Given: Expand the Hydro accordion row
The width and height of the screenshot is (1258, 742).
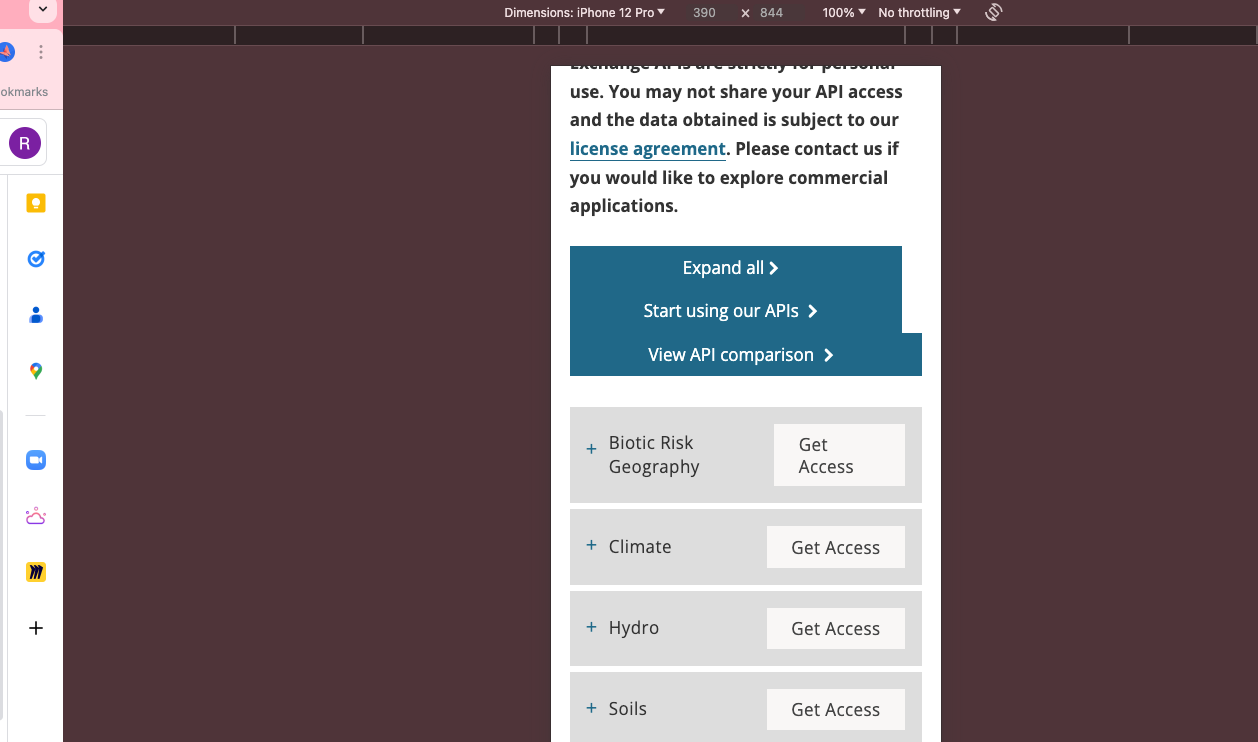Looking at the screenshot, I should click(x=591, y=627).
